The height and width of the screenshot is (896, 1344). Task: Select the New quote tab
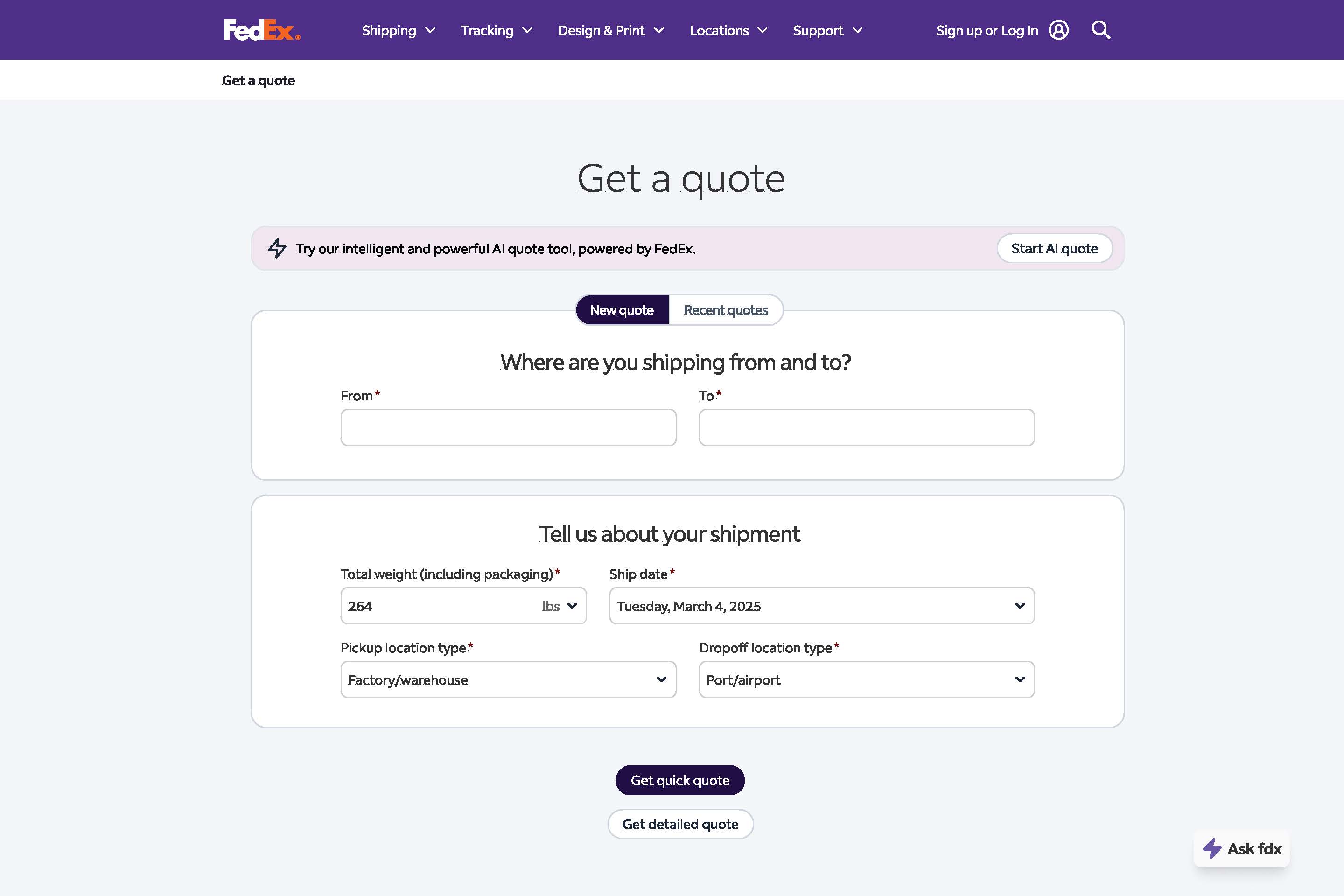point(622,310)
